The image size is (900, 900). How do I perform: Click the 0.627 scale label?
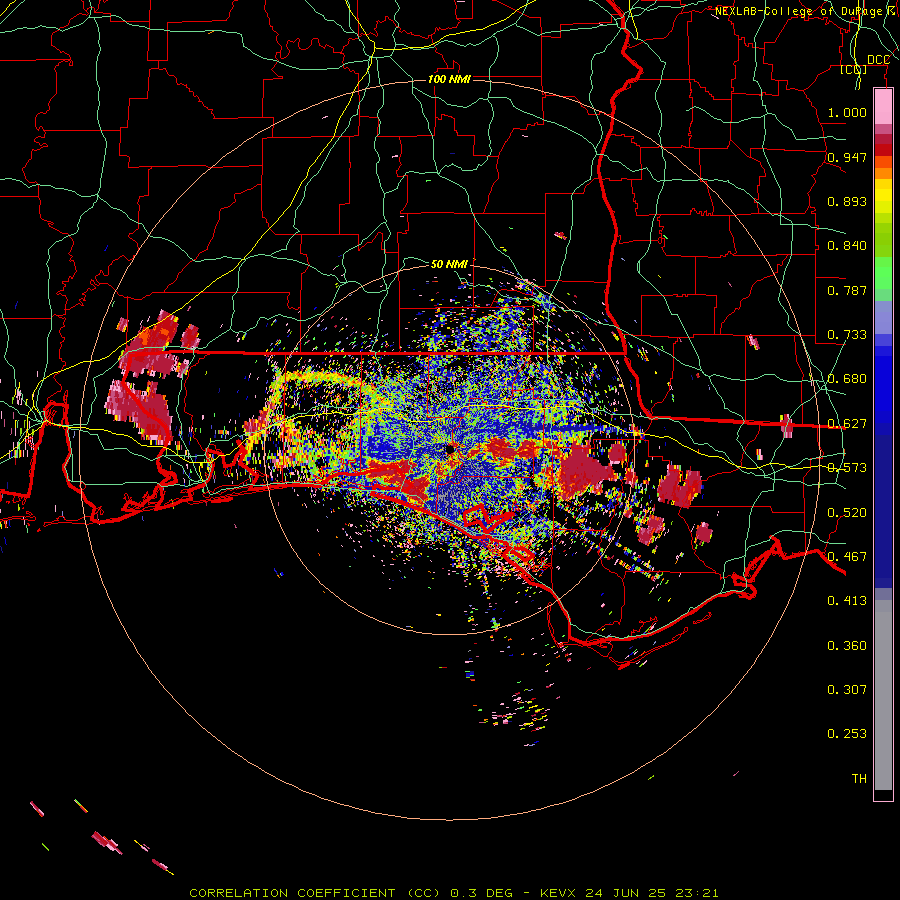(x=847, y=424)
